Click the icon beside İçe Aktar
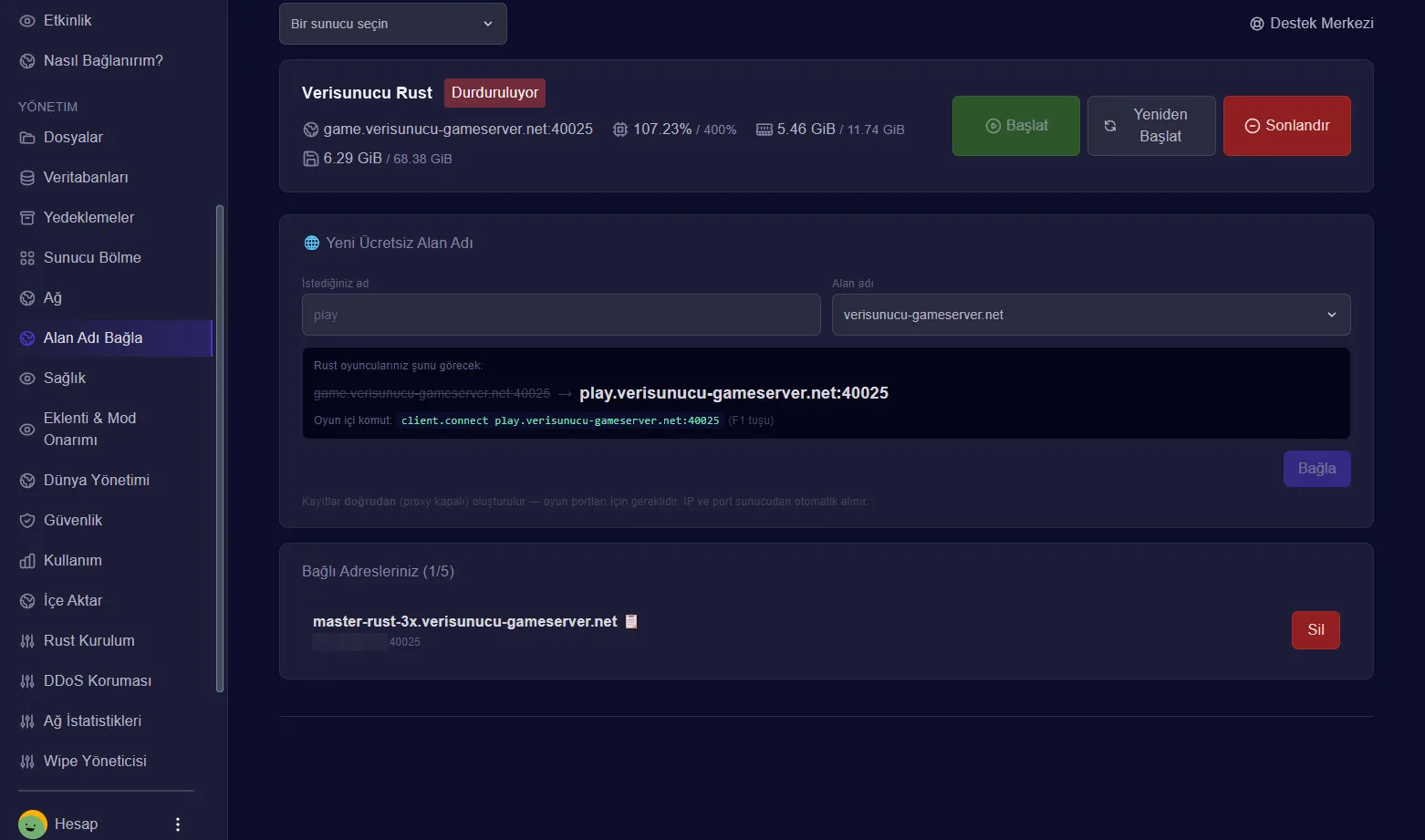This screenshot has width=1425, height=840. (27, 600)
